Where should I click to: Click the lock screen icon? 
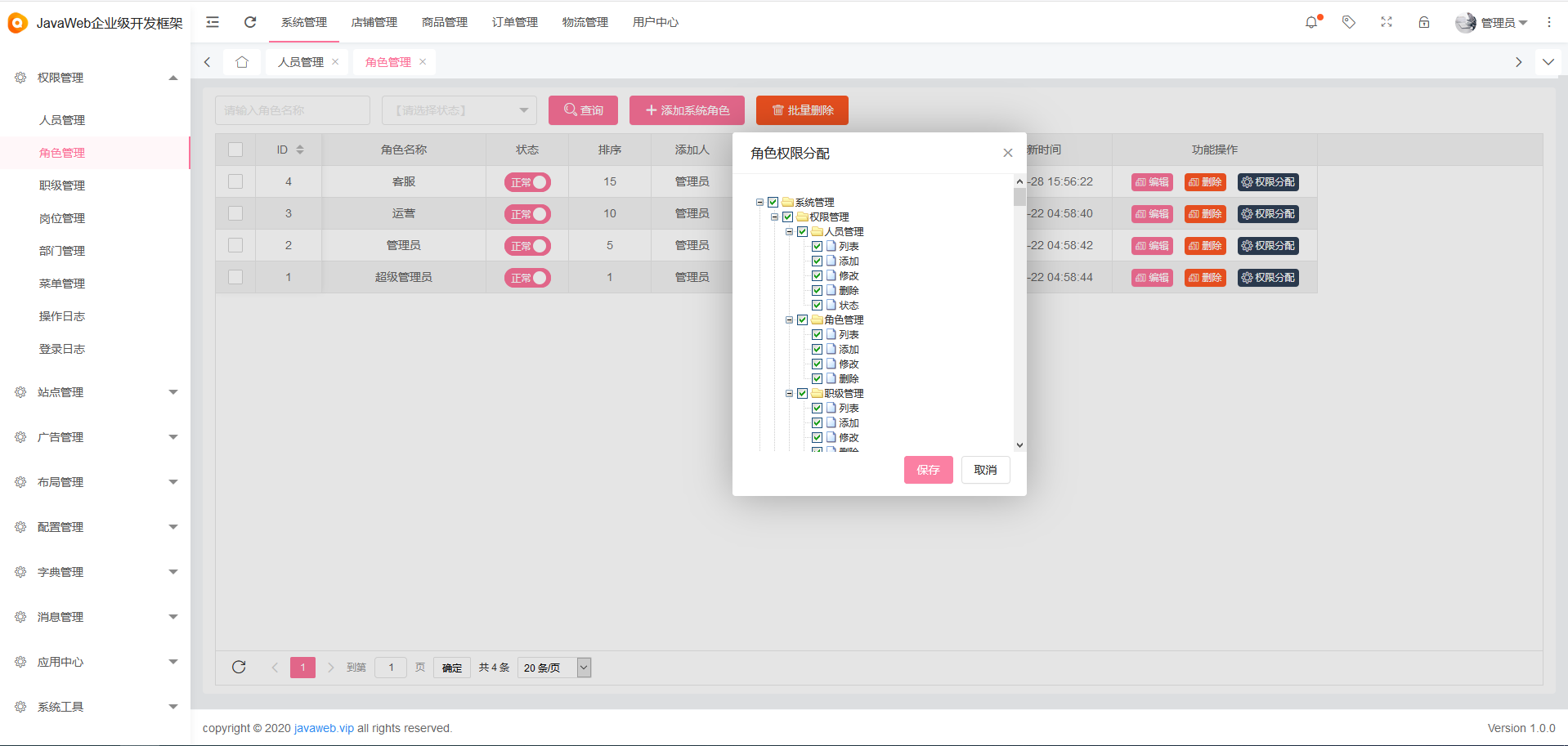click(x=1424, y=22)
